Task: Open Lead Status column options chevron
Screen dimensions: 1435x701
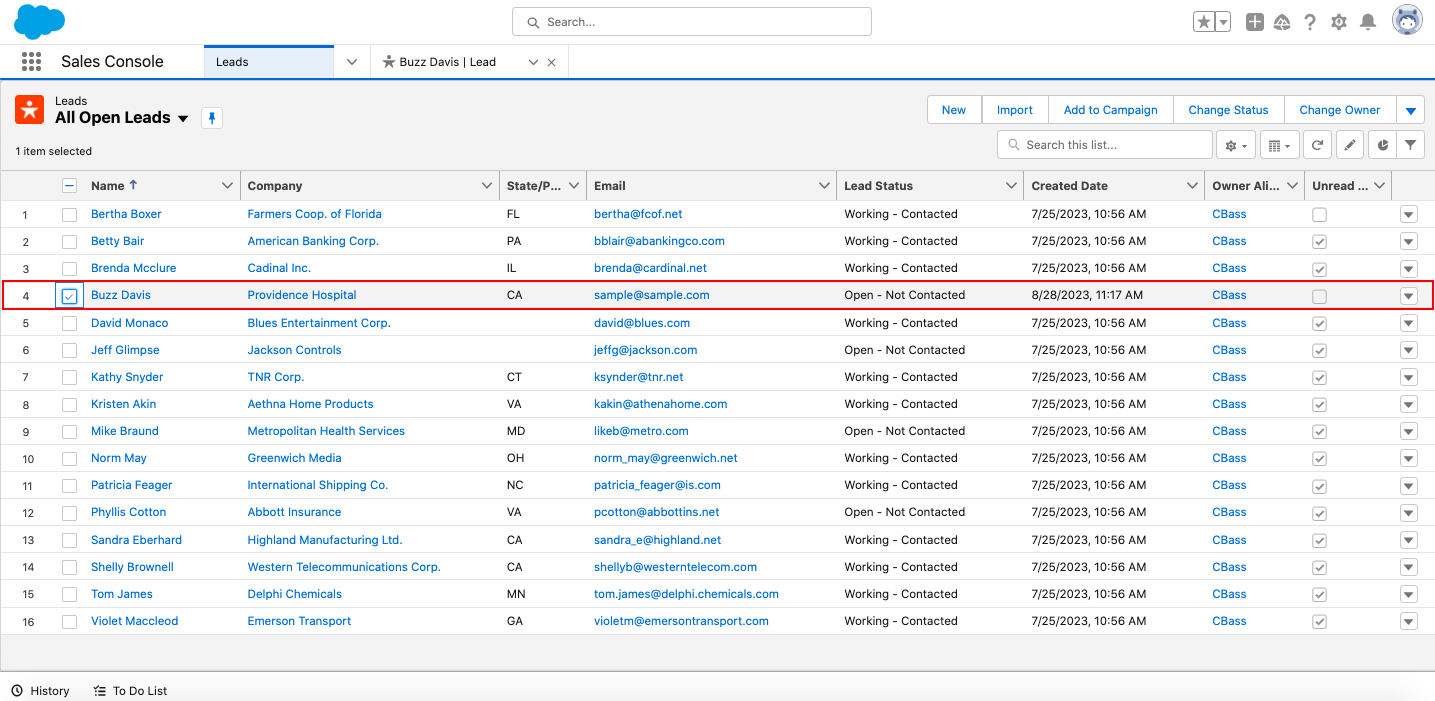Action: click(1011, 186)
